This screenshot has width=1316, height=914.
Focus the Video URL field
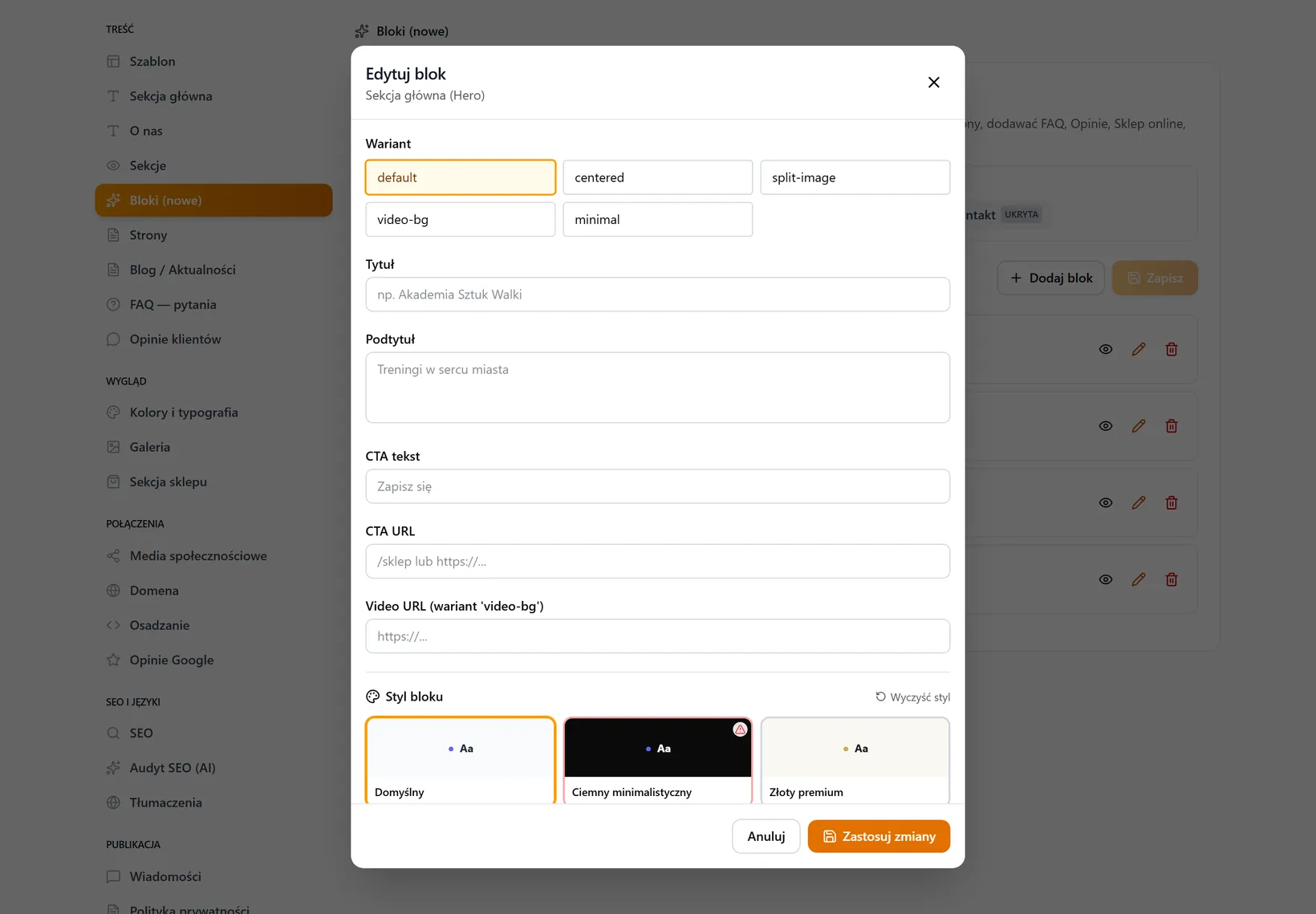coord(658,636)
